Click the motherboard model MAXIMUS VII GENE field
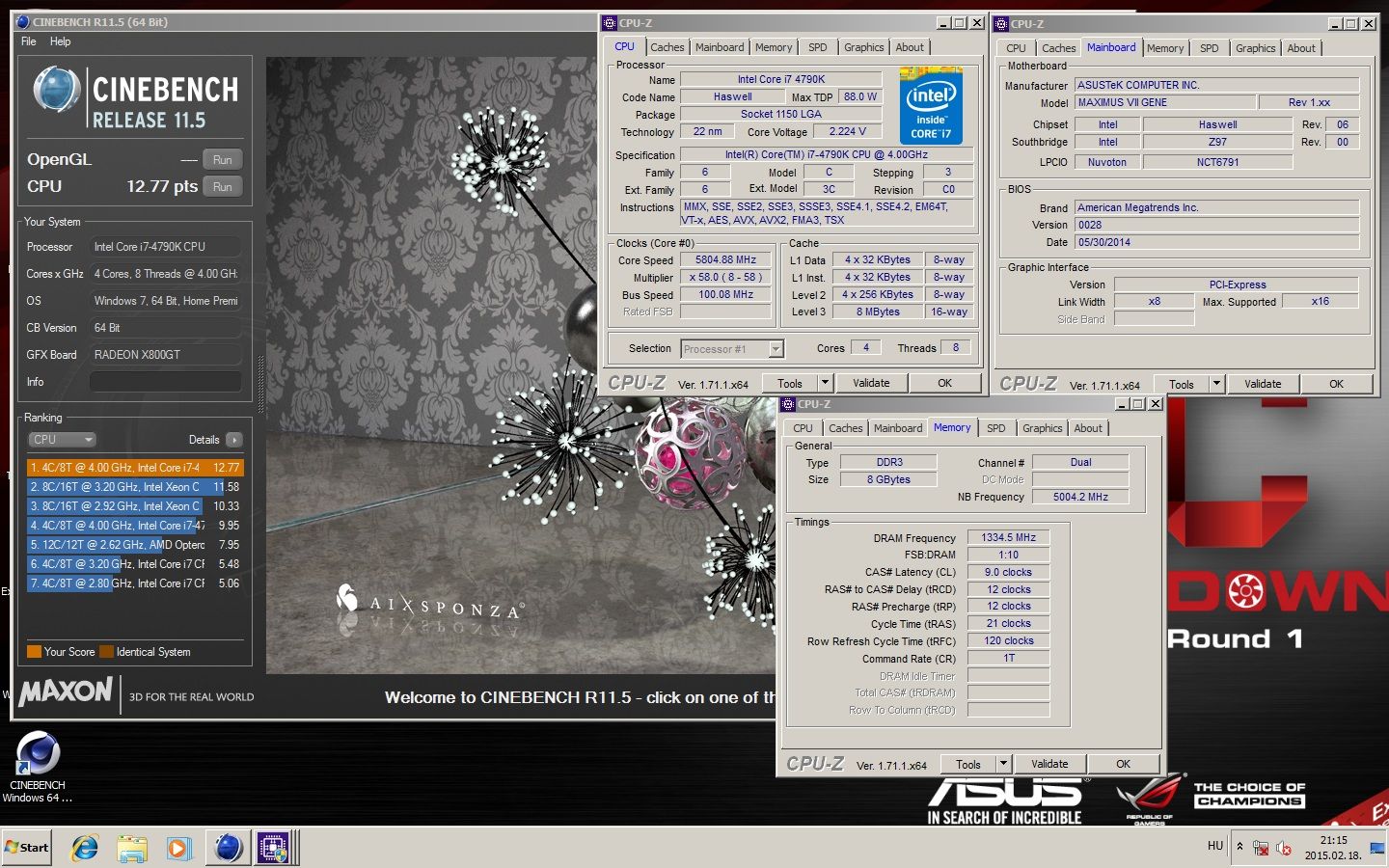Screen dimensions: 1389x868 (1166, 102)
